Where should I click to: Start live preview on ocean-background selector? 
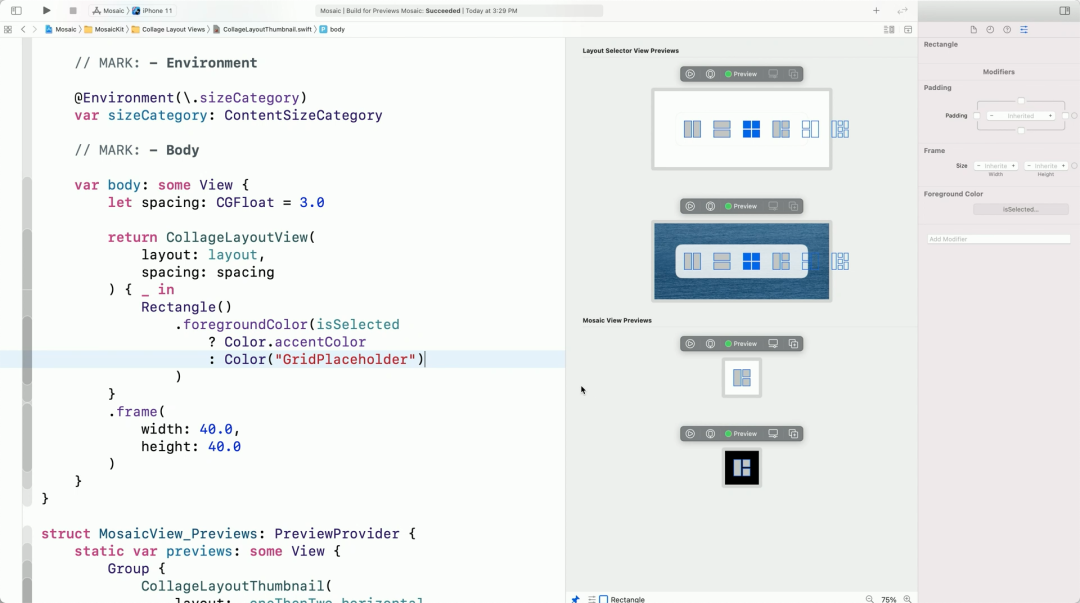tap(689, 206)
